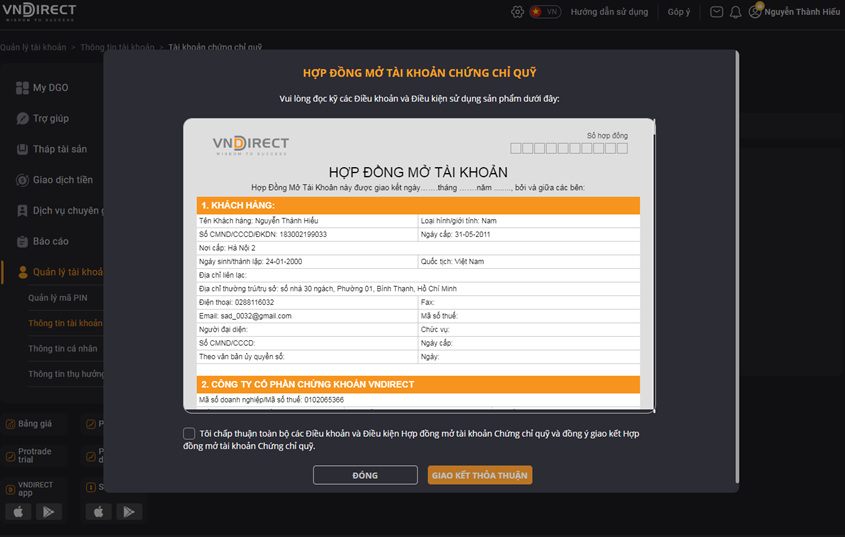
Task: Open Hướng dẫn sử dụng link
Action: pos(609,12)
